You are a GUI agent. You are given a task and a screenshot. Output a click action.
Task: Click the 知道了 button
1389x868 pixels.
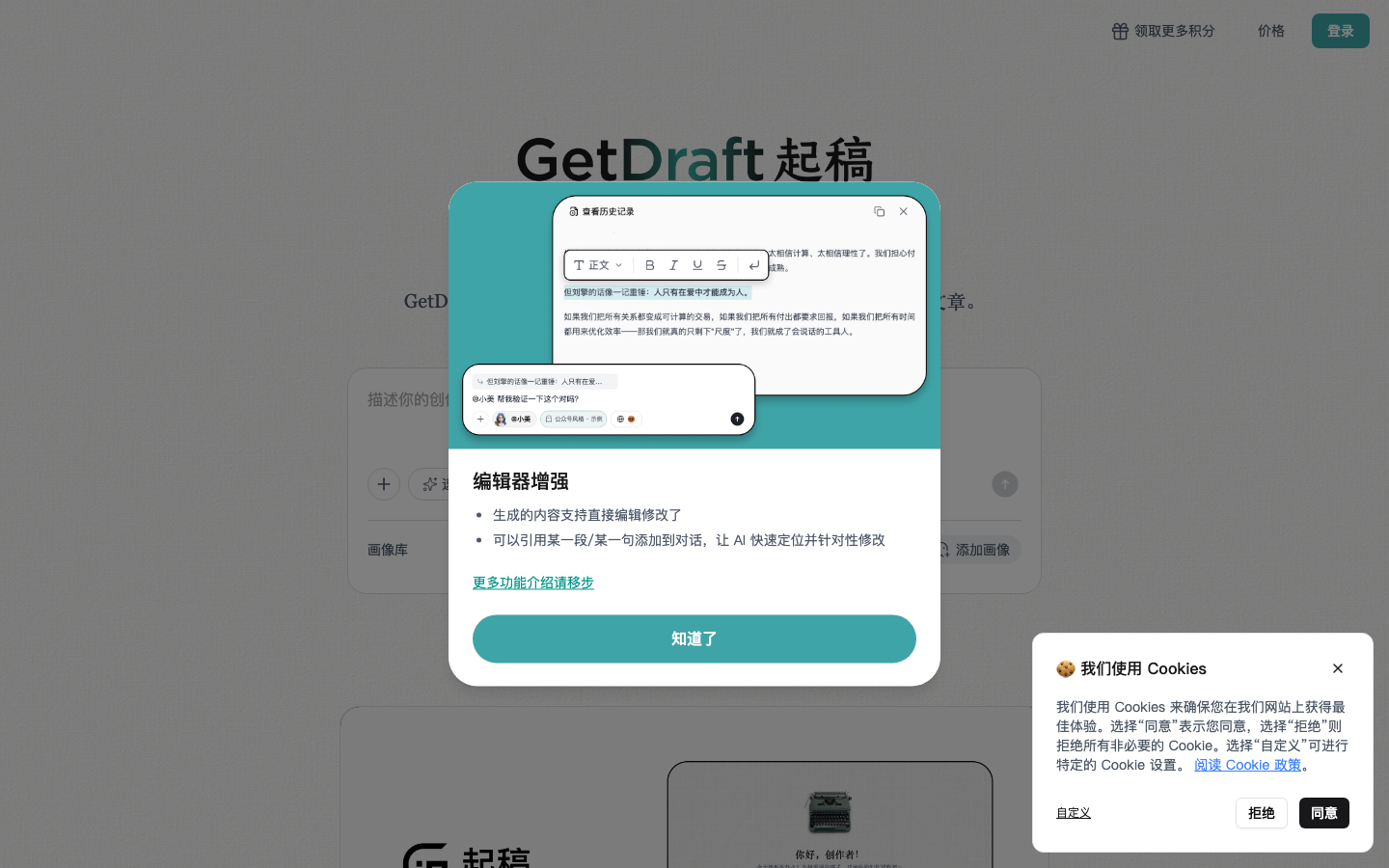pos(694,638)
